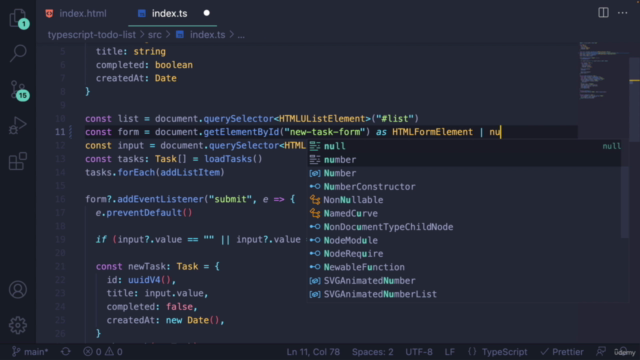Viewport: 640px width, 360px height.
Task: Select the NewableFunction suggestion
Action: click(x=464, y=267)
